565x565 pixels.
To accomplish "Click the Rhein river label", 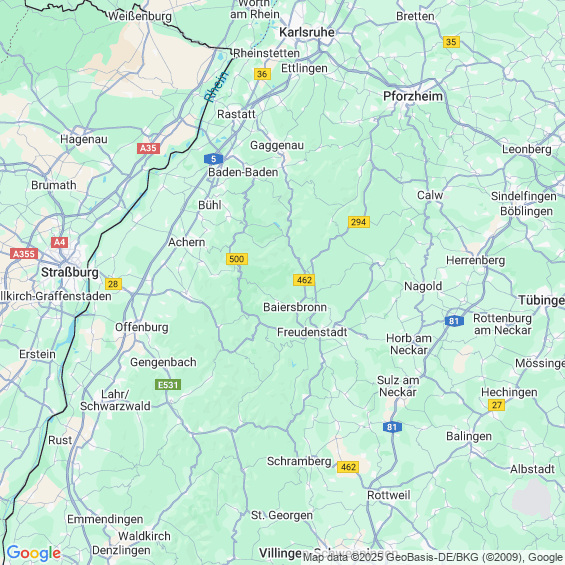I will pos(216,87).
